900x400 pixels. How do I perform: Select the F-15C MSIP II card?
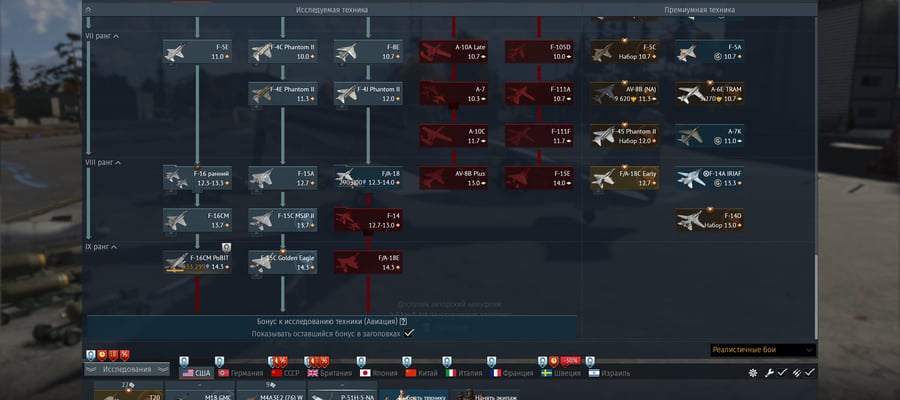click(x=283, y=220)
